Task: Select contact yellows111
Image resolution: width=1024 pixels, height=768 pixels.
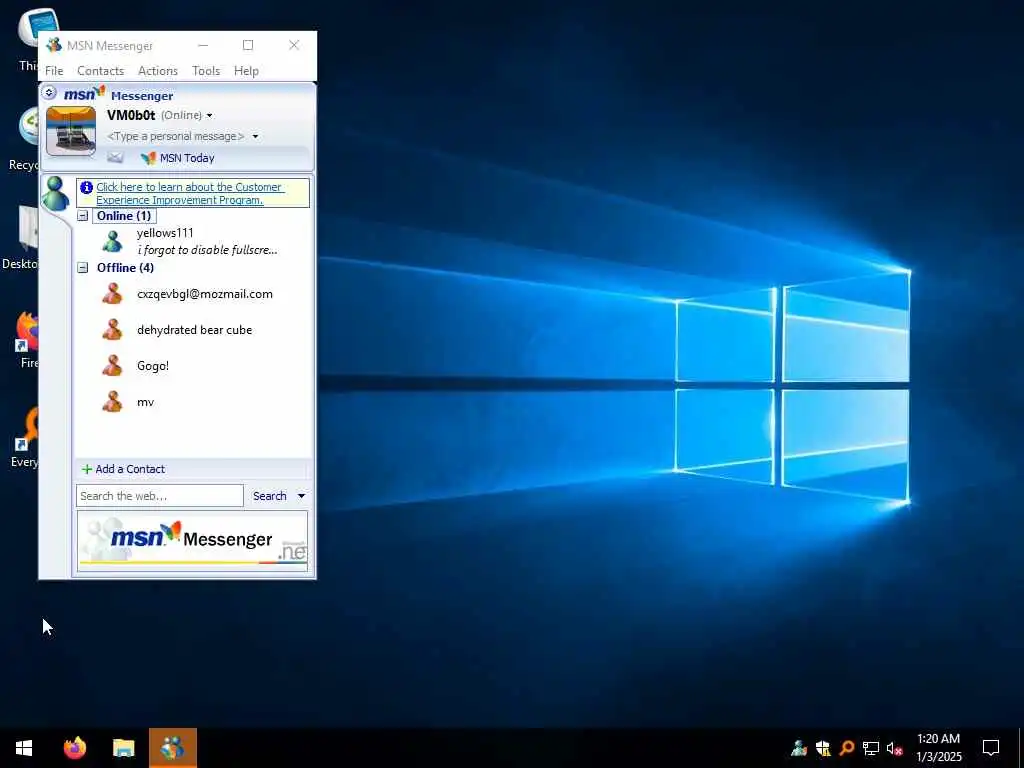Action: tap(165, 232)
